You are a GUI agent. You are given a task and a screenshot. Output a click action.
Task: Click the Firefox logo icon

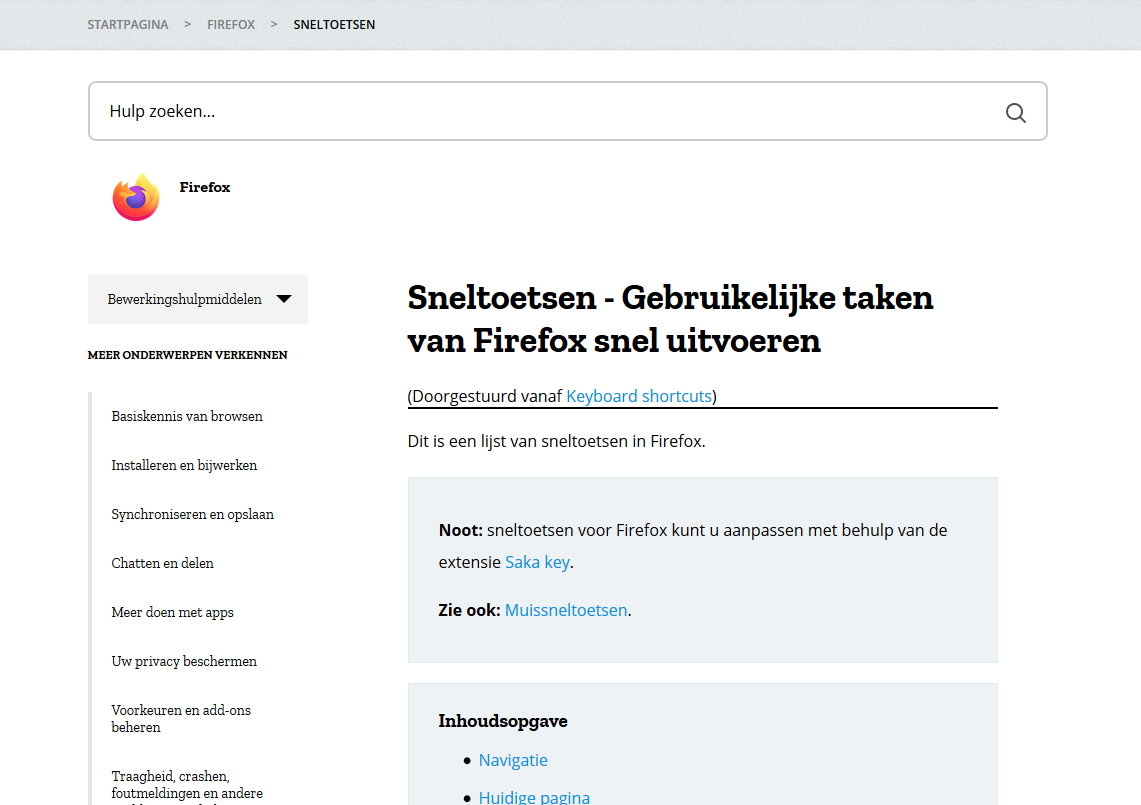(x=136, y=197)
